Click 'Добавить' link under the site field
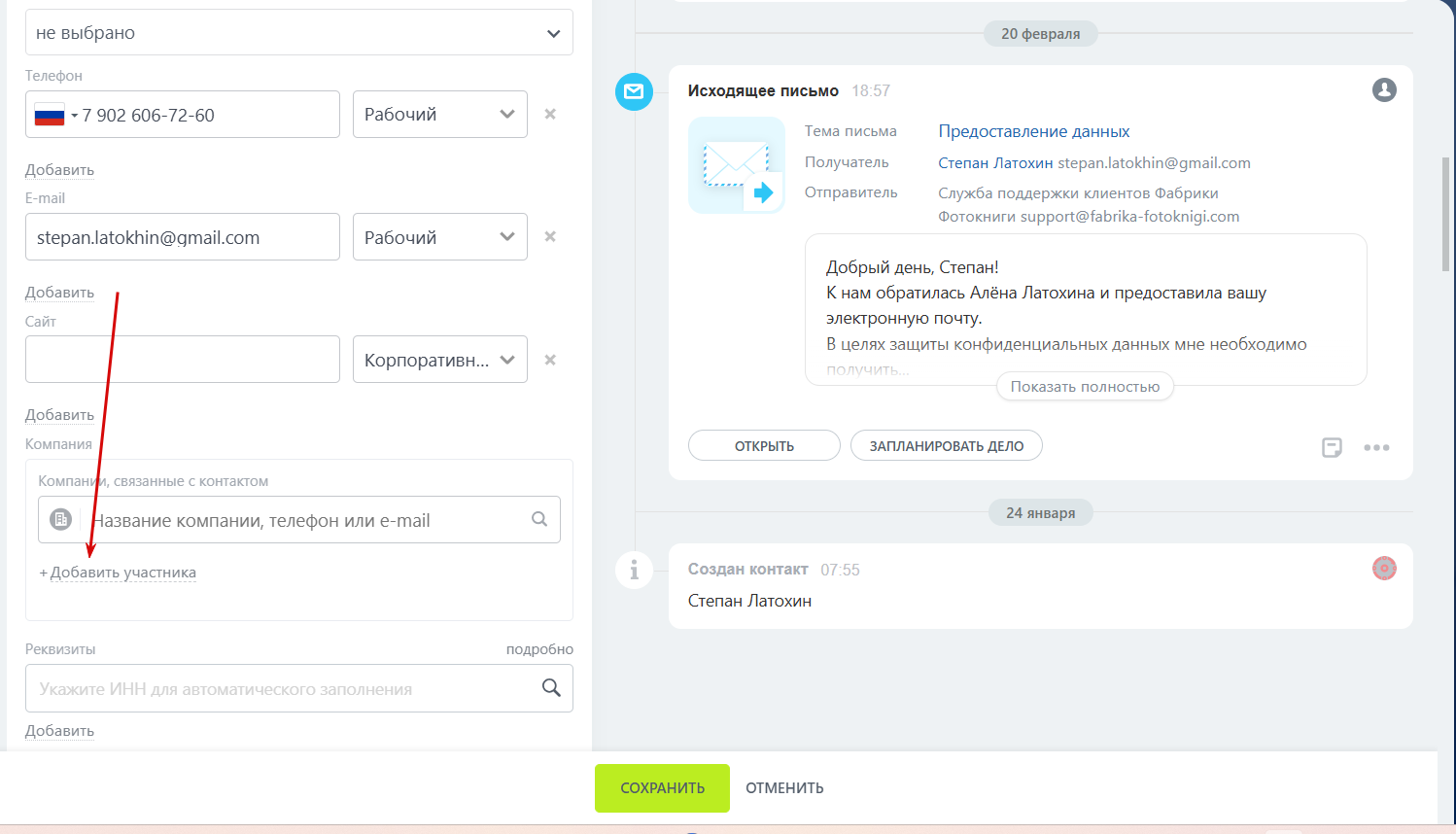 coord(59,415)
